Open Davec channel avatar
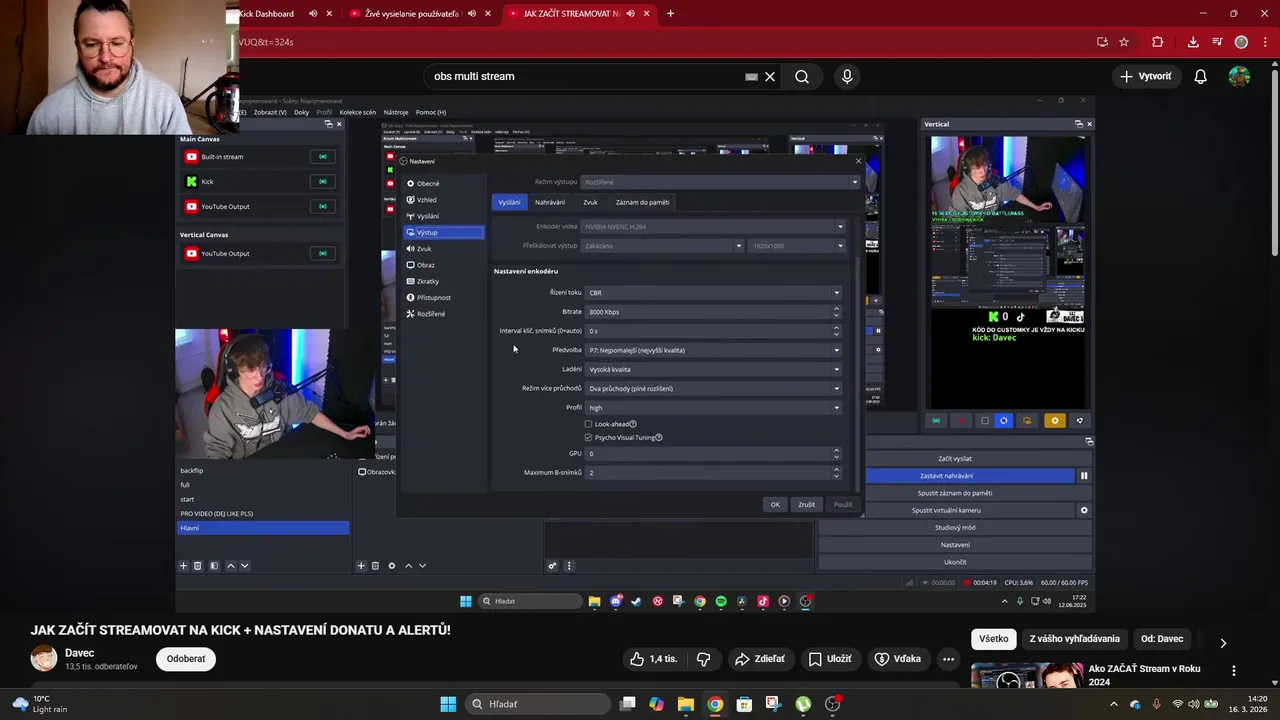 [x=44, y=658]
